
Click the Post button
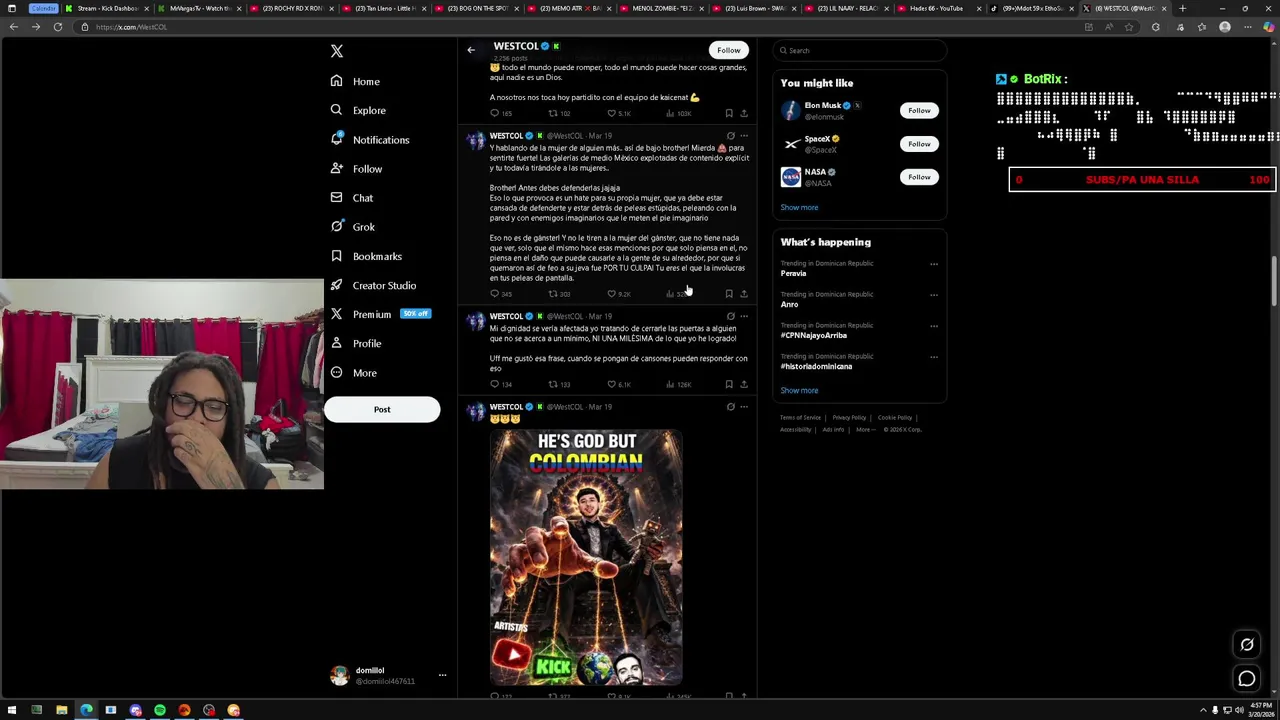point(382,409)
